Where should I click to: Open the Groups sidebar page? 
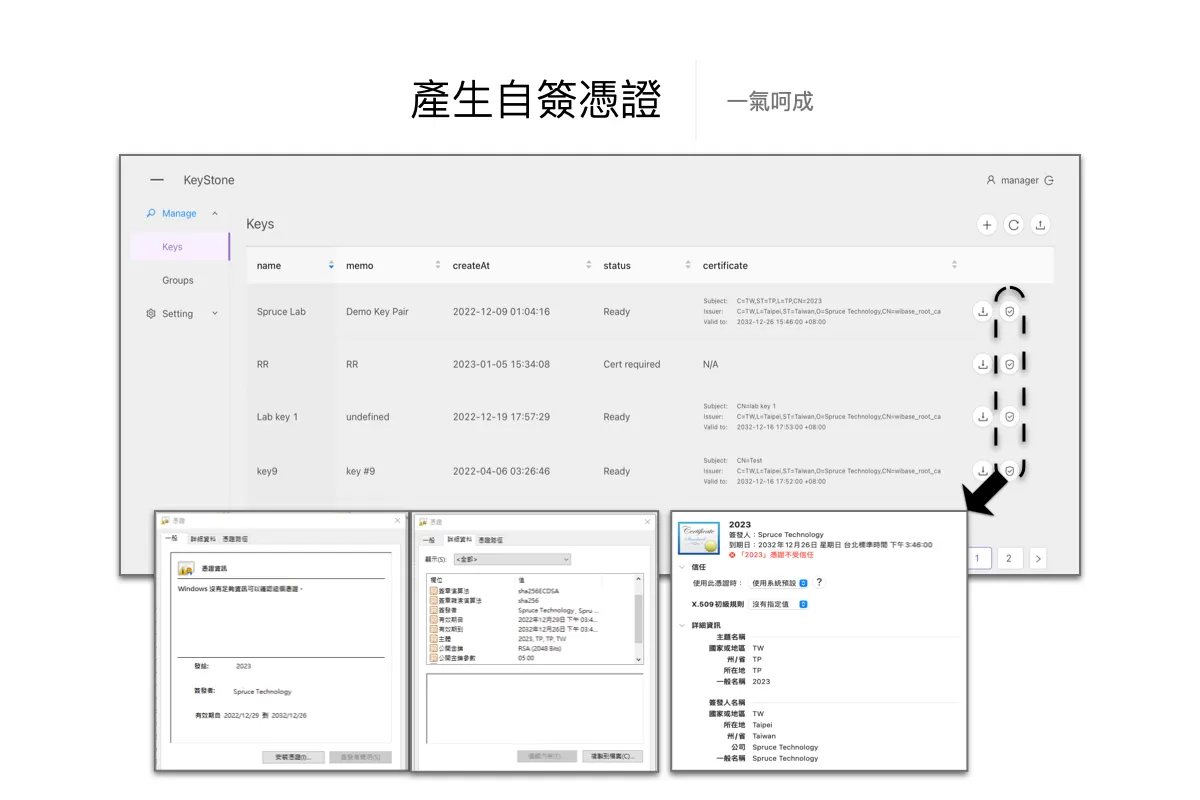coord(178,280)
